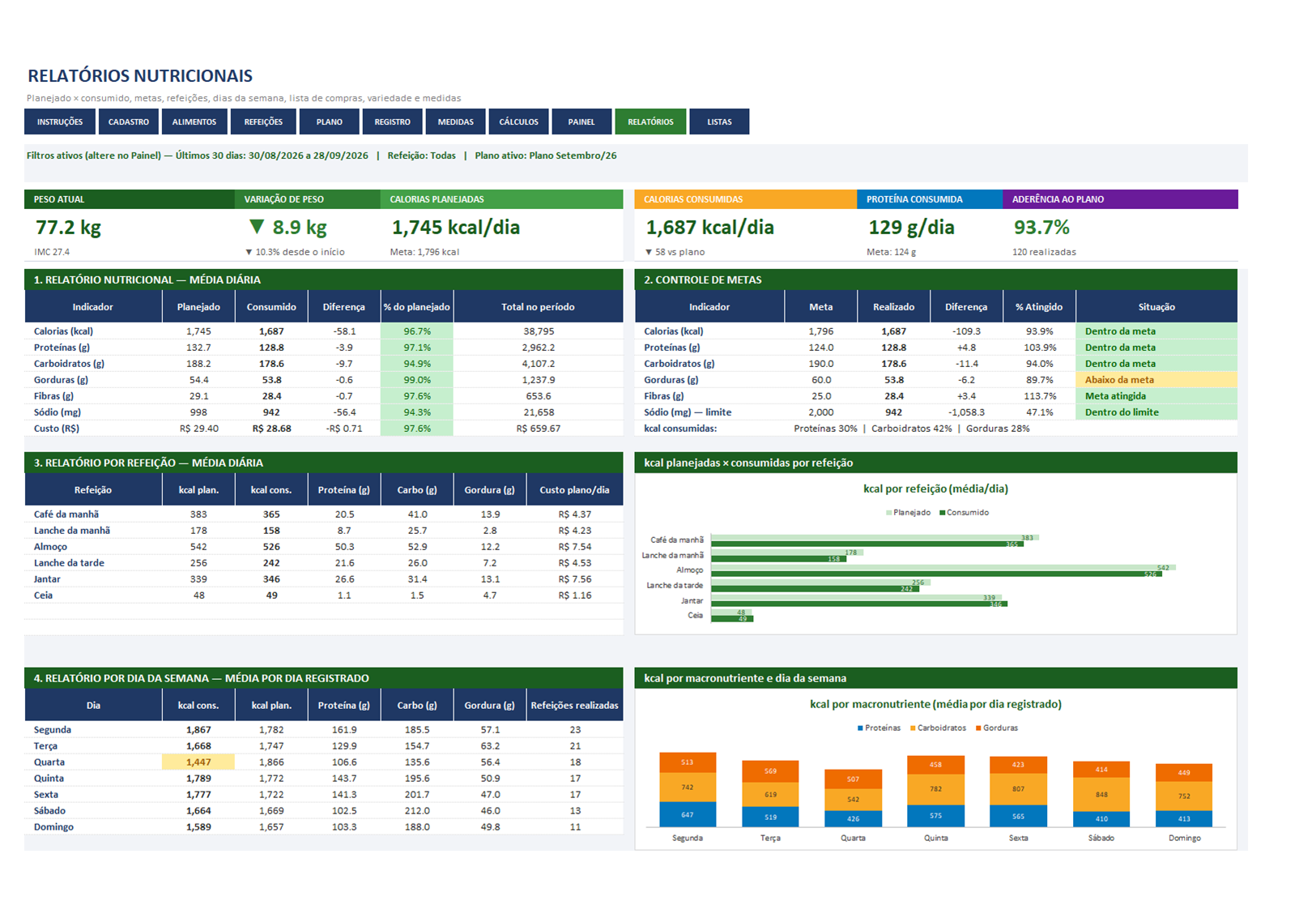Select the 'Custo plano/dia' column header
The width and height of the screenshot is (1316, 905).
[x=575, y=490]
